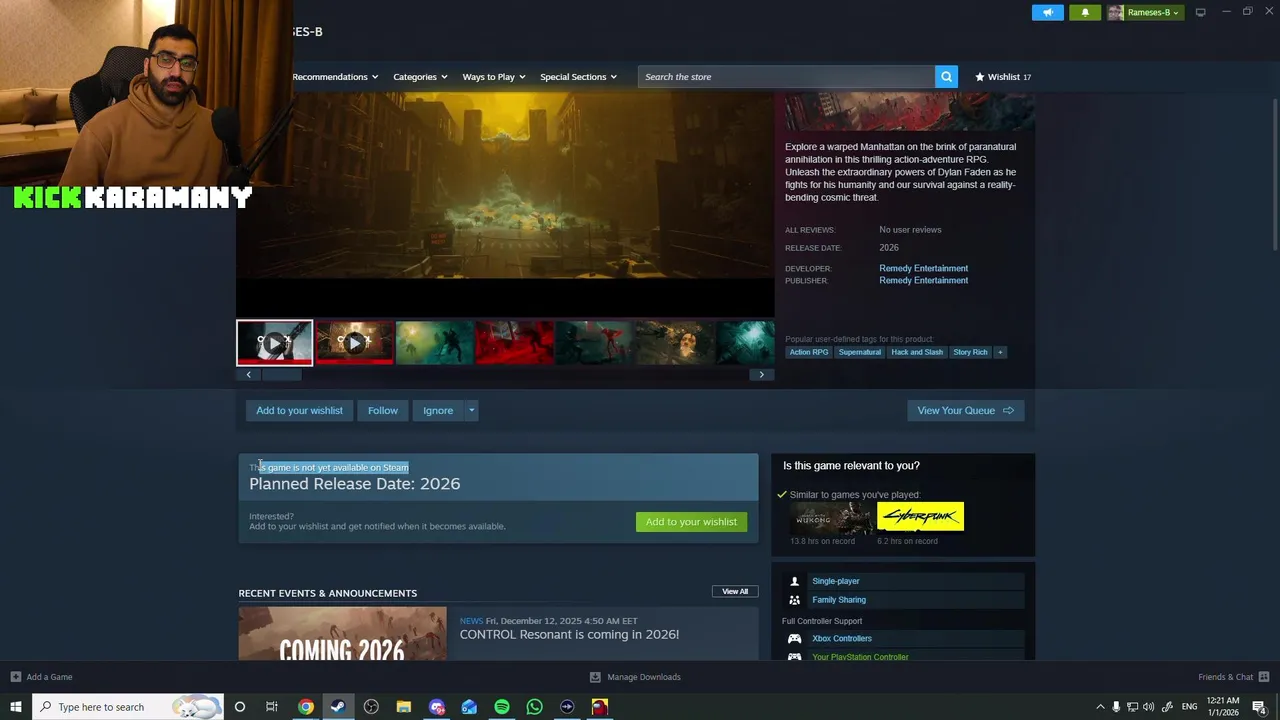
Task: Expand the Categories dropdown
Action: coord(420,77)
